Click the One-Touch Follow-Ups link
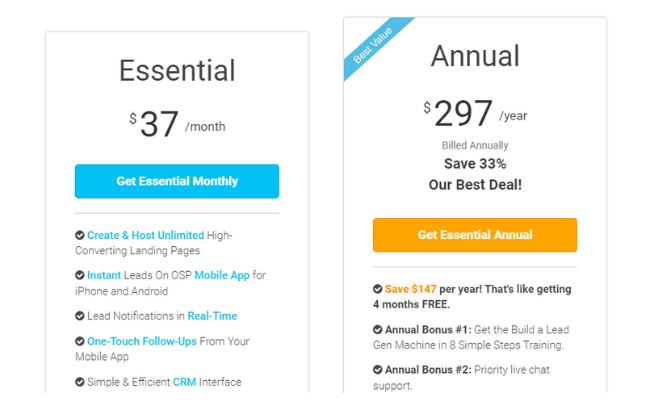Viewport: 650px width, 400px height. [142, 341]
